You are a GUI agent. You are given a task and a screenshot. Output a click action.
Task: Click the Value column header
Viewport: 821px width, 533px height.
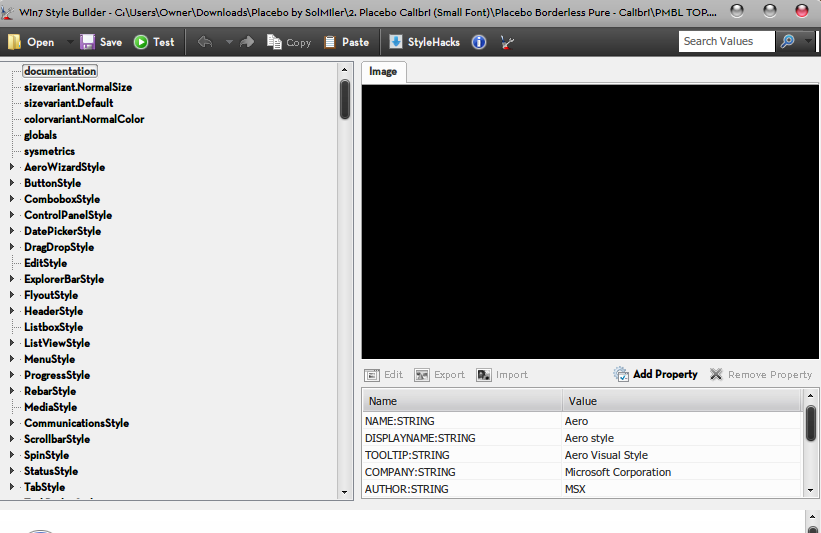[682, 401]
